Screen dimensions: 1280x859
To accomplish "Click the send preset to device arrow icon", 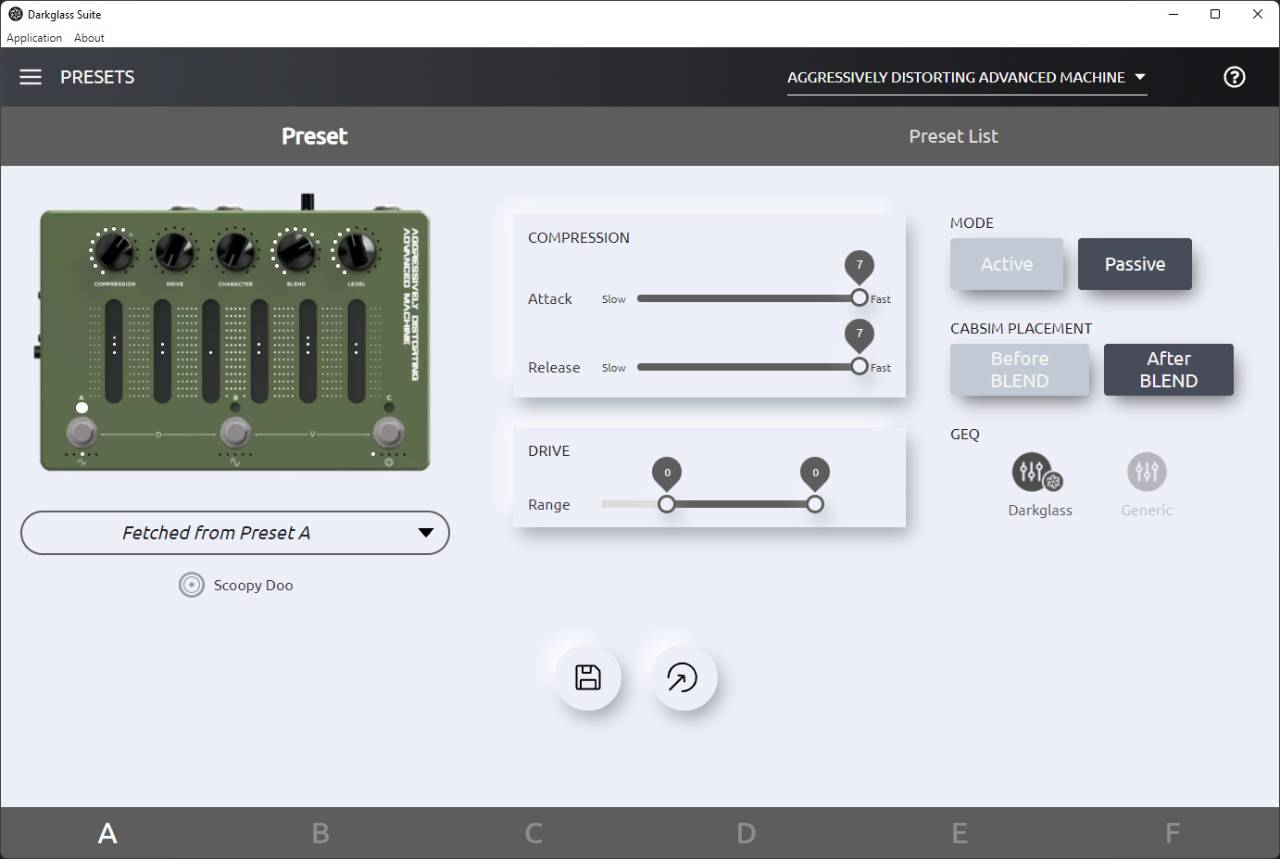I will coord(683,677).
